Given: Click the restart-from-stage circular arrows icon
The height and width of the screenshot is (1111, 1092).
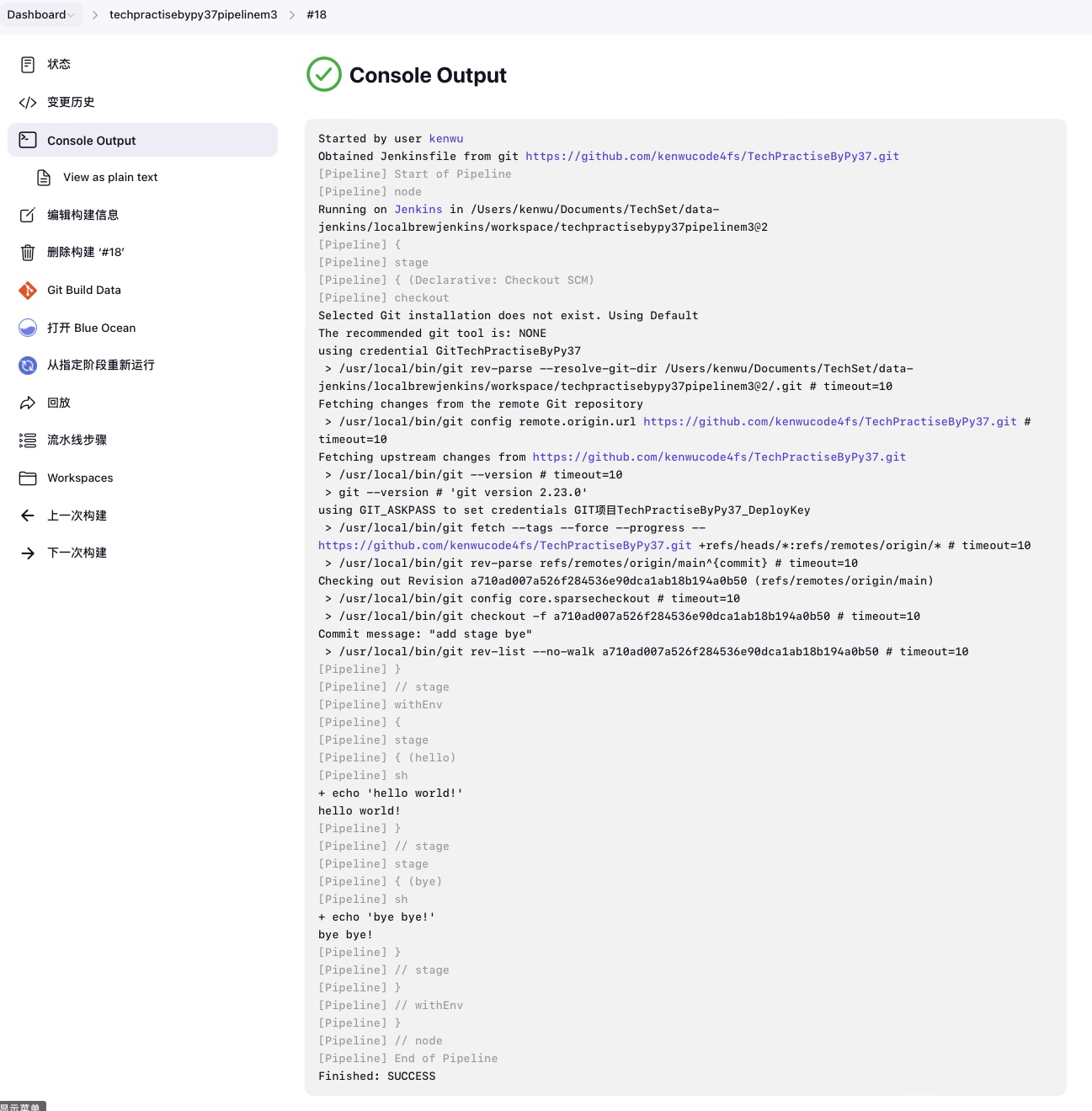Looking at the screenshot, I should click(x=28, y=366).
